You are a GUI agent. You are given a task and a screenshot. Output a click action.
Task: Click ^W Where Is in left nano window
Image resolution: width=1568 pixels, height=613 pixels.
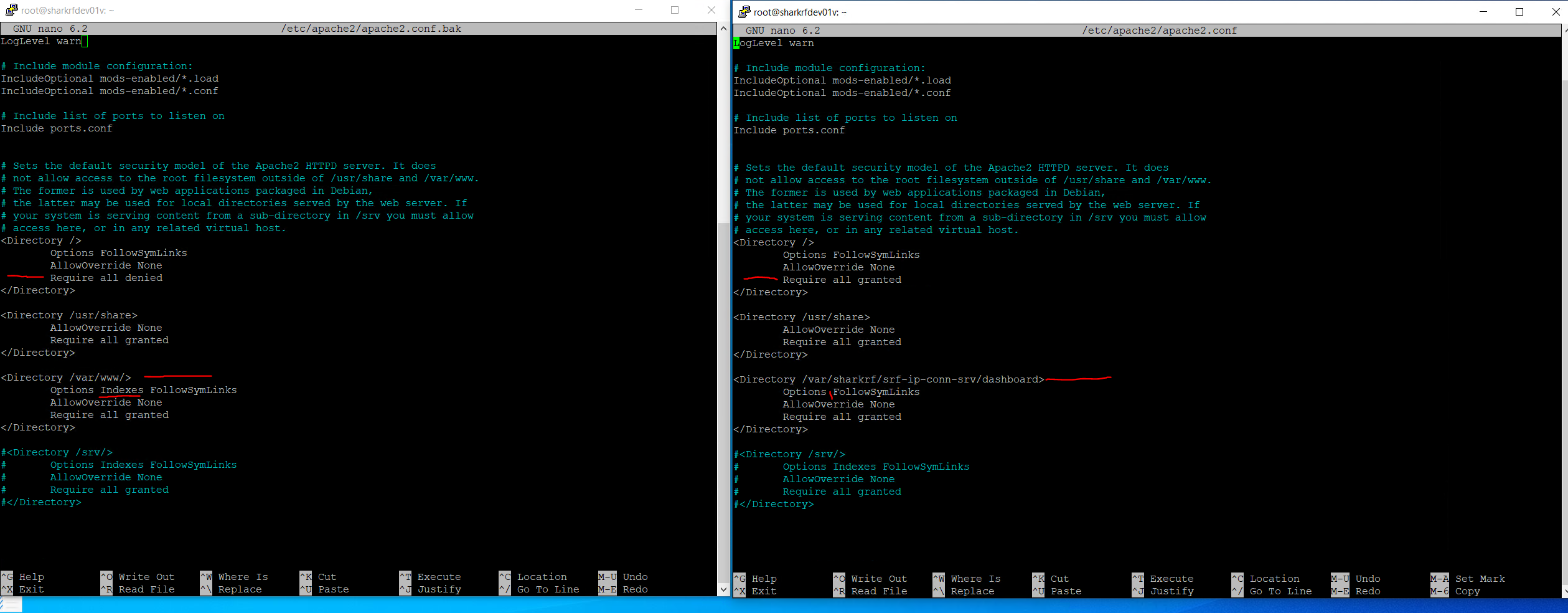pos(234,577)
